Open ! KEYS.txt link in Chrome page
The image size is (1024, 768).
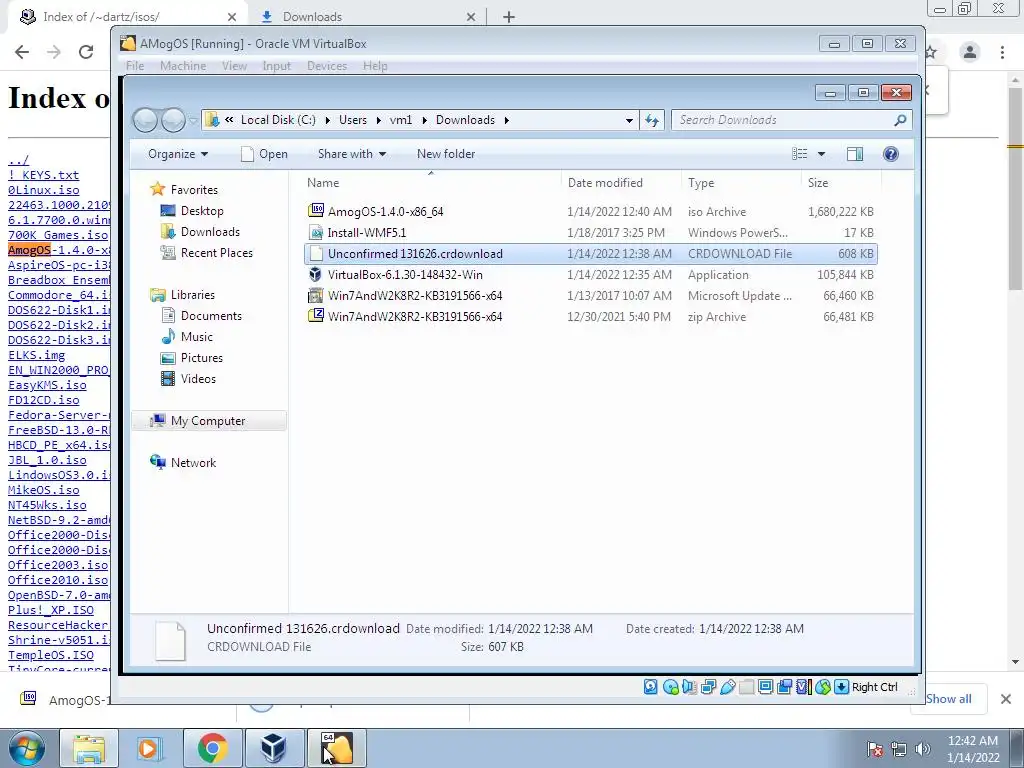point(44,175)
